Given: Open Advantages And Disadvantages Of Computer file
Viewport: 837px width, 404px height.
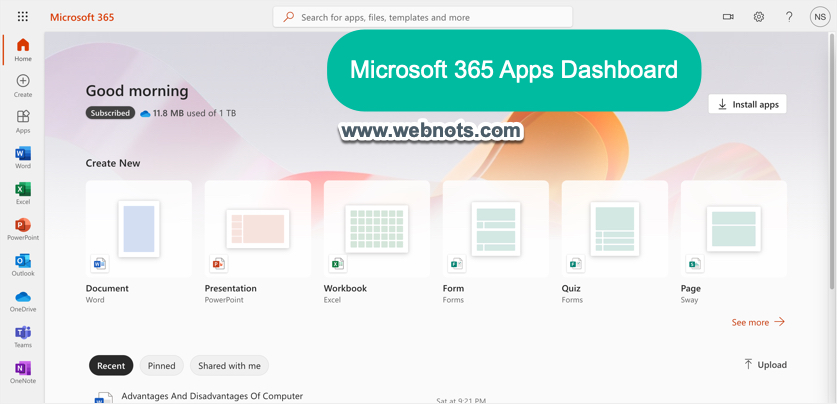Looking at the screenshot, I should click(212, 396).
